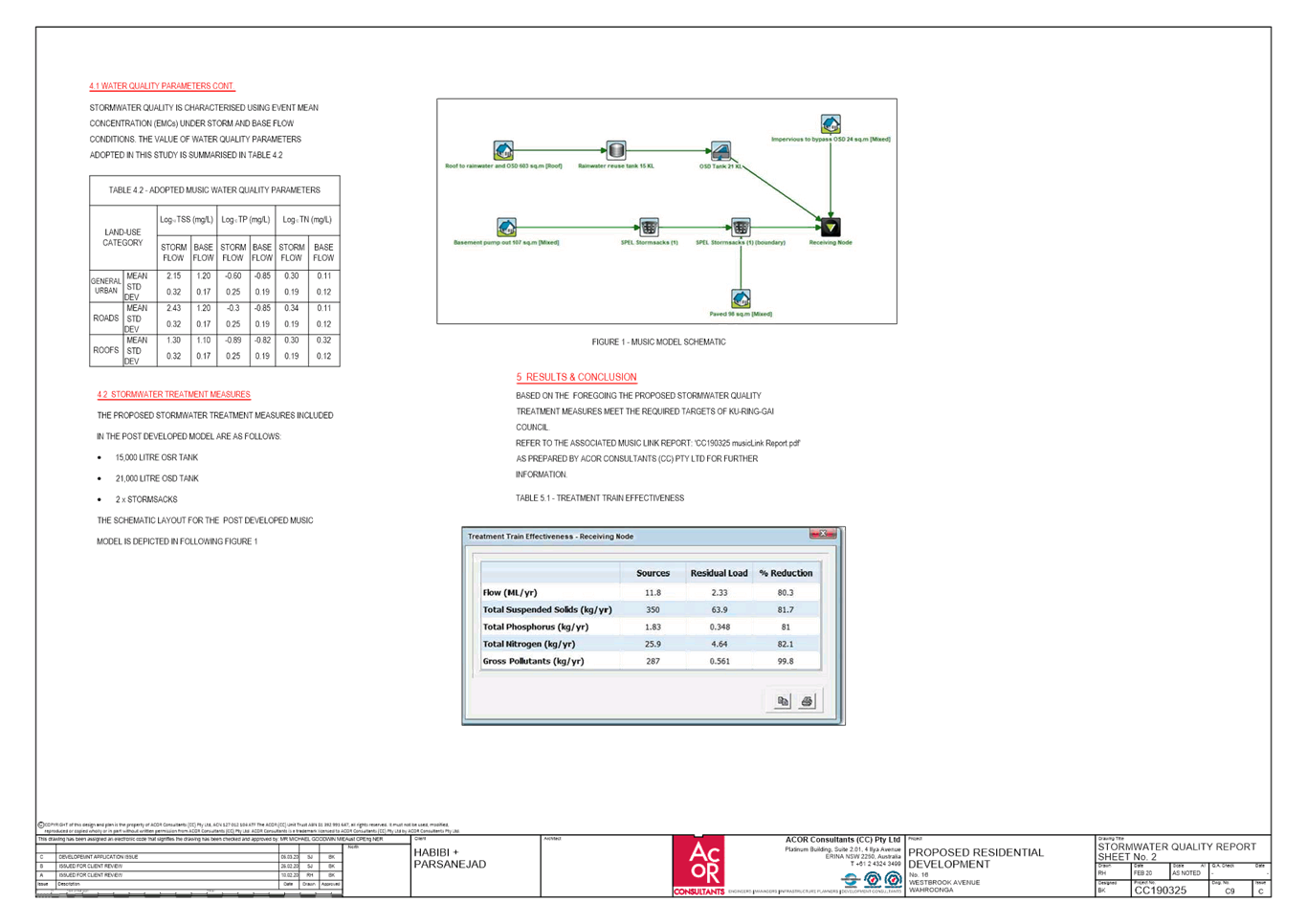Click the Table 5.1 Treatment Train Effectiveness caption

[x=600, y=497]
